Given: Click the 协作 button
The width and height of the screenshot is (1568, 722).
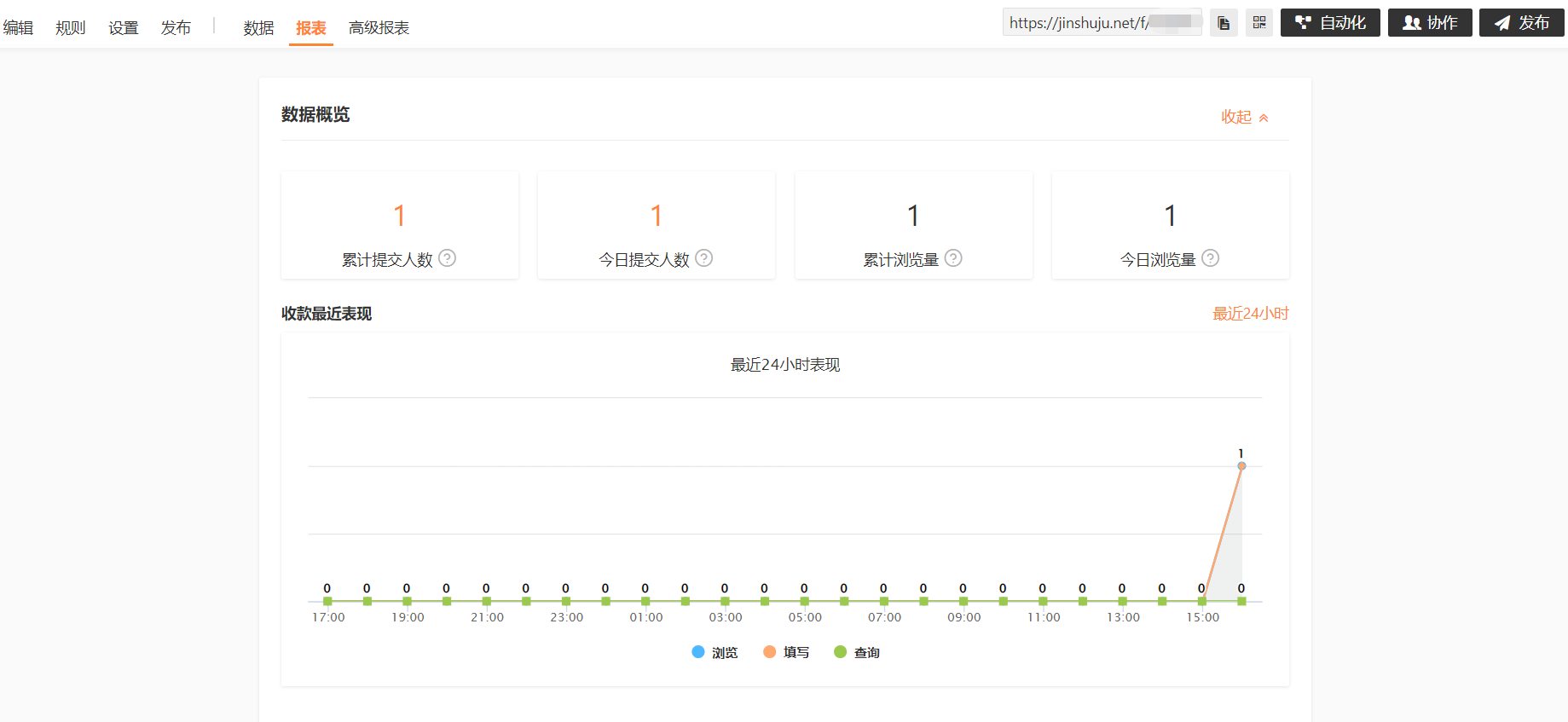Looking at the screenshot, I should [x=1430, y=23].
